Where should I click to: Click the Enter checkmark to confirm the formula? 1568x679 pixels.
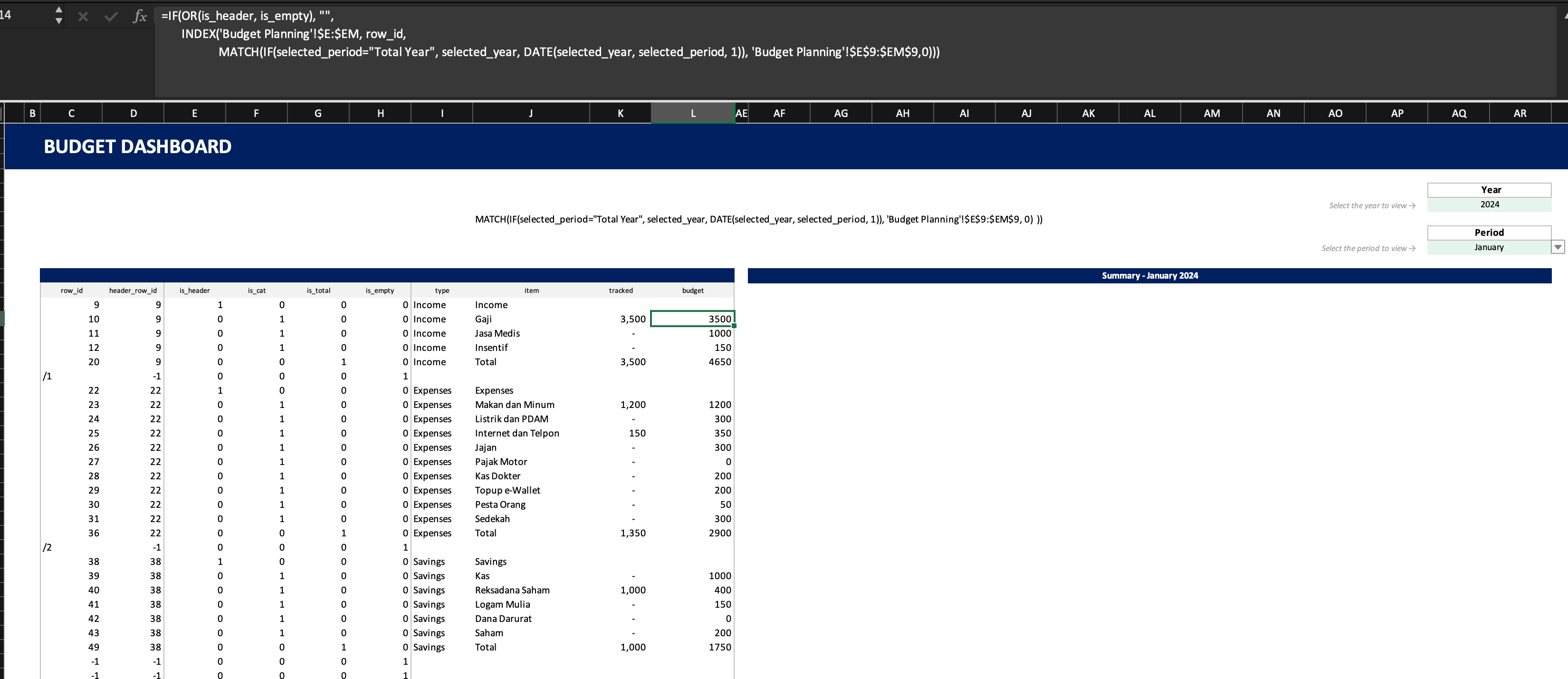(111, 16)
